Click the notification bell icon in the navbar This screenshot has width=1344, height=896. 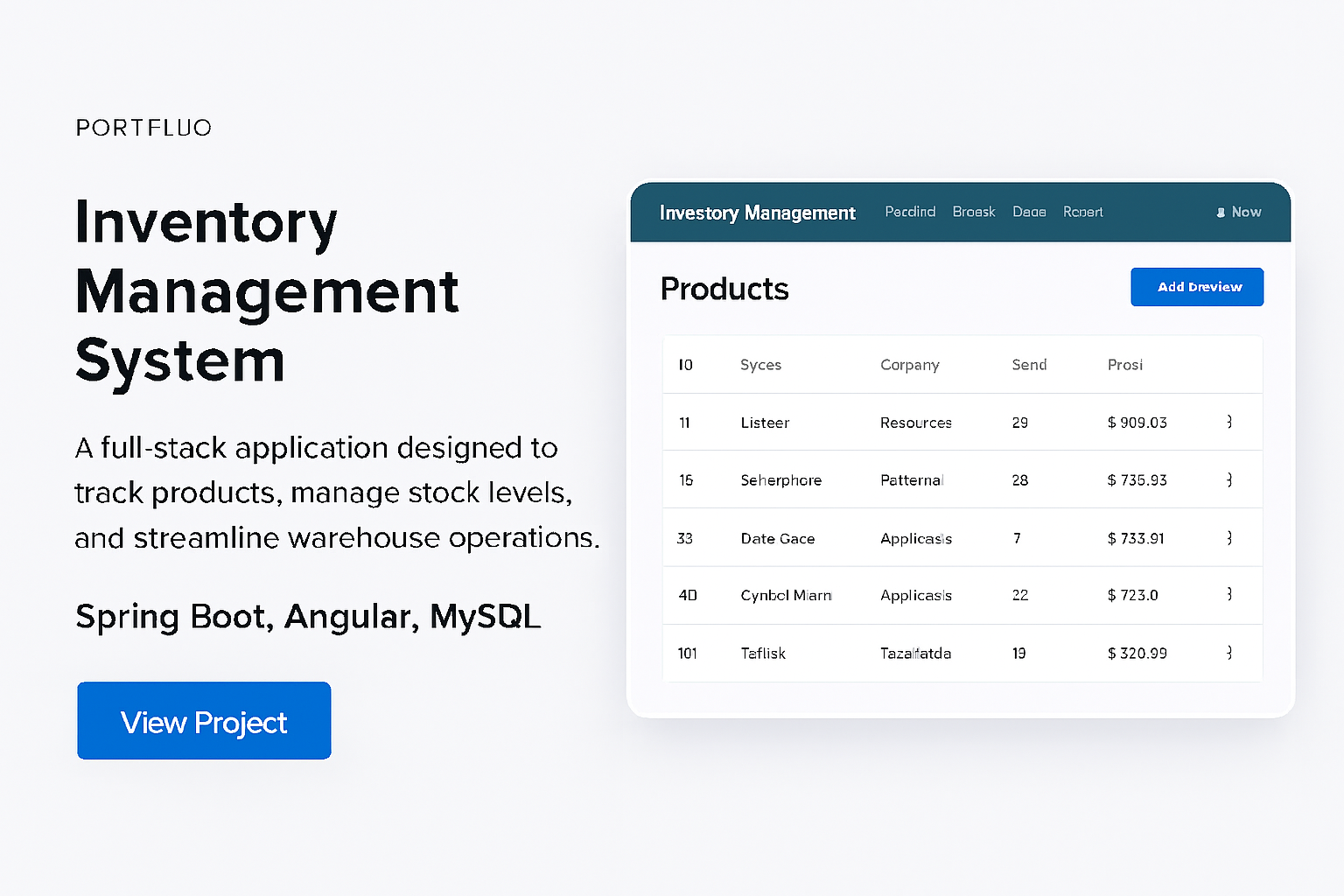click(x=1221, y=212)
